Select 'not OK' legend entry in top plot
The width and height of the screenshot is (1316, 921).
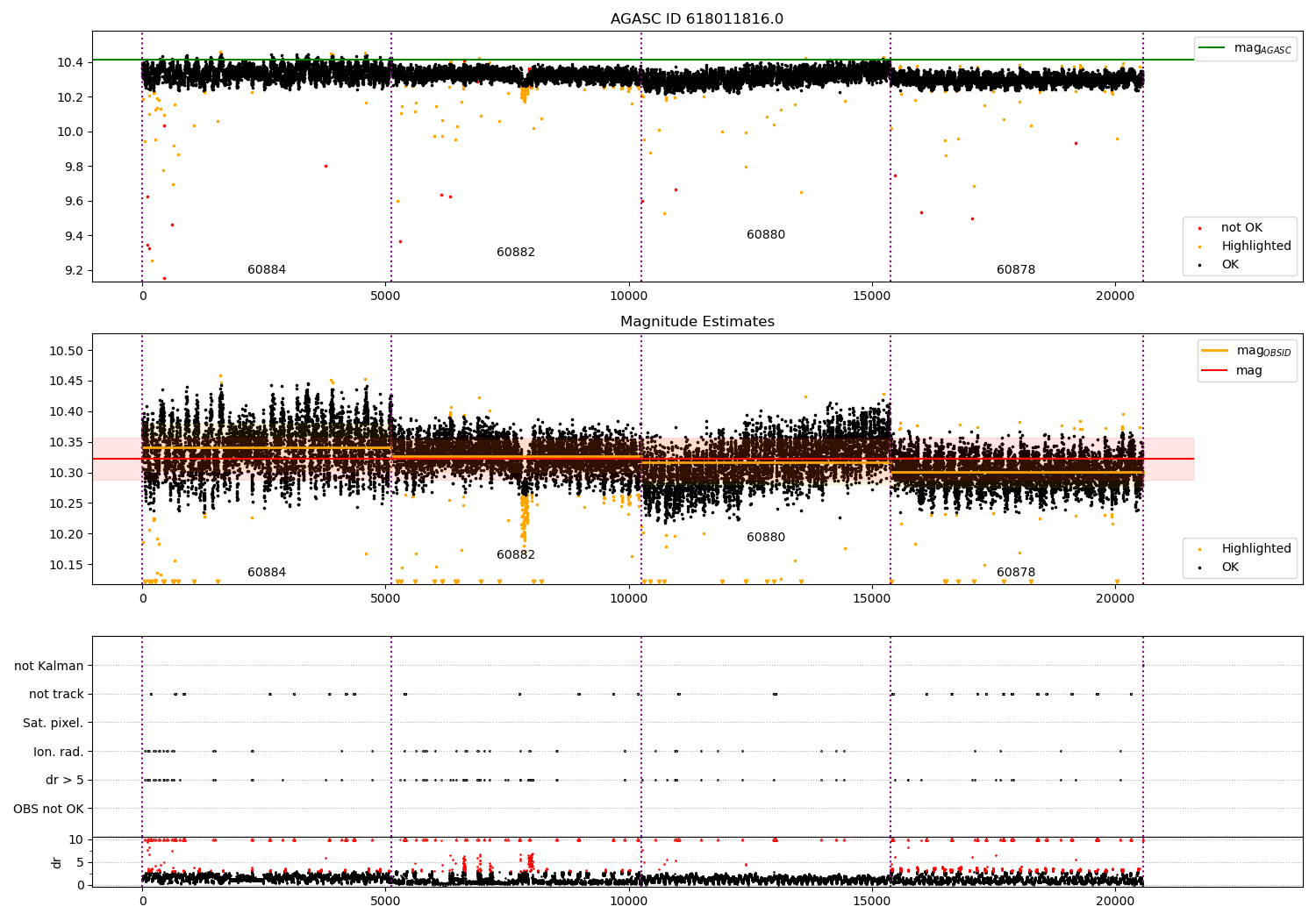[x=1241, y=228]
